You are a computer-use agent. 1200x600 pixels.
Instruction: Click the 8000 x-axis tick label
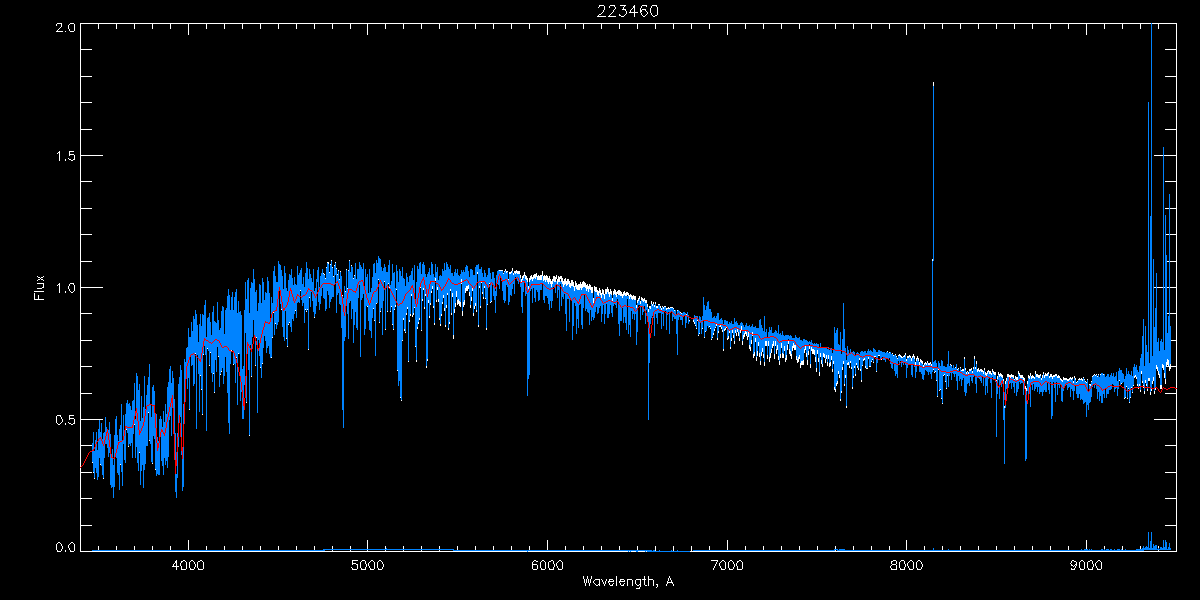907,565
